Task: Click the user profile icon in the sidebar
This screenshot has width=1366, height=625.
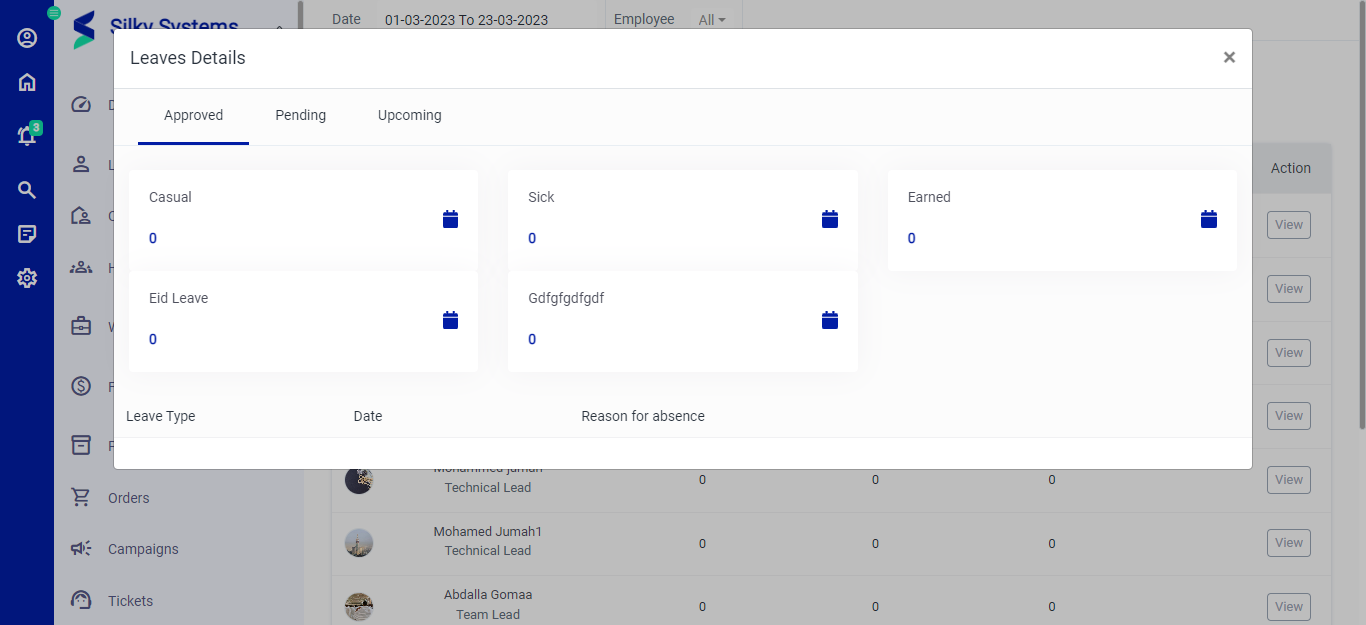Action: [x=27, y=38]
